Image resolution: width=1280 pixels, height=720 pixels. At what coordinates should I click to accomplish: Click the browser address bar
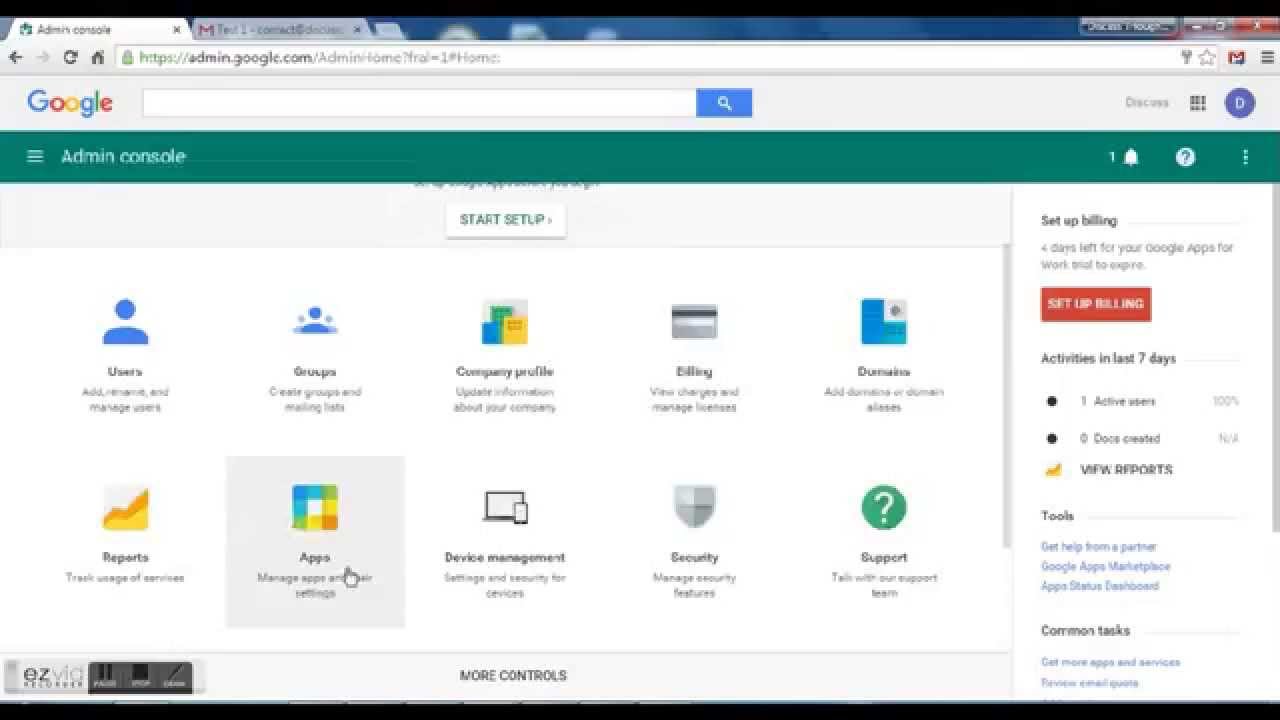point(648,57)
